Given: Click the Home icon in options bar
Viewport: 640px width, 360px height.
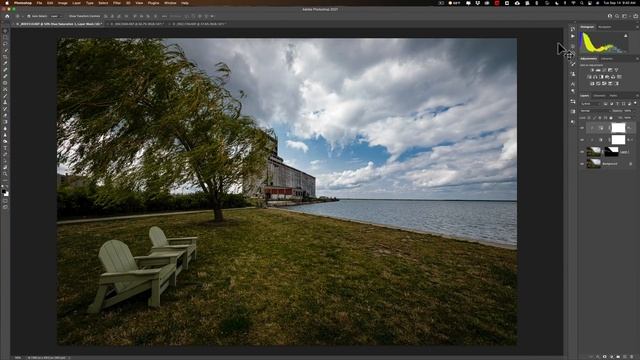Looking at the screenshot, I should [7, 16].
